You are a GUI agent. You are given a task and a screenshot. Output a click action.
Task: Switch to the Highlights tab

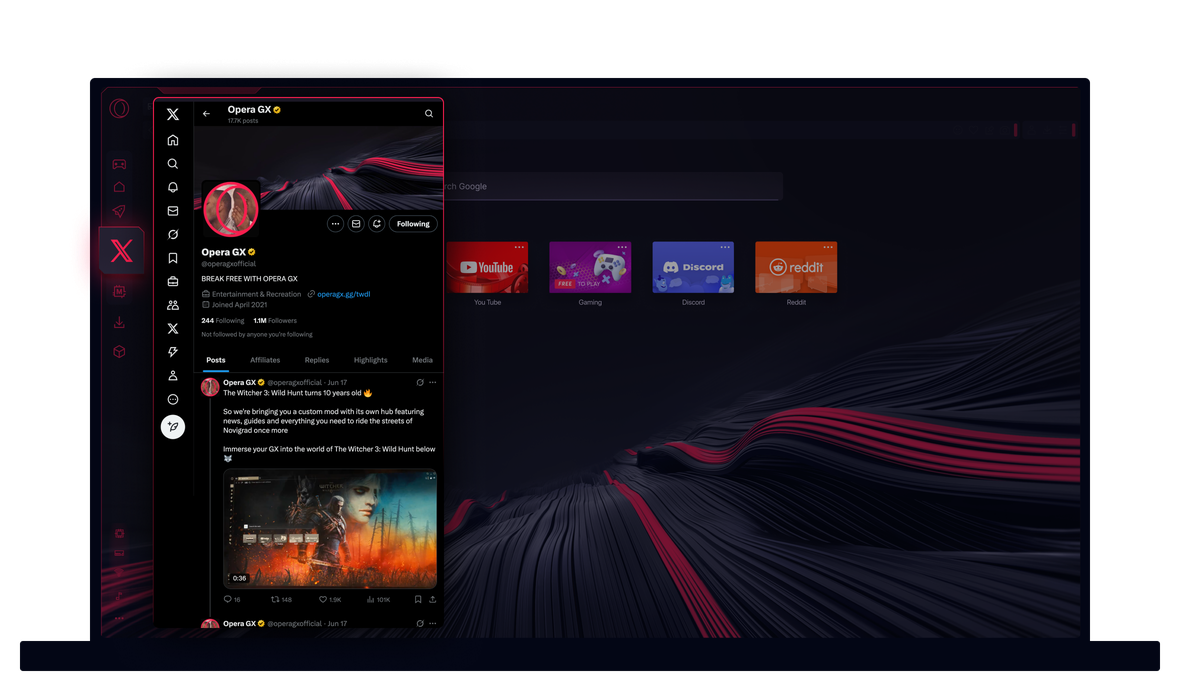(x=370, y=360)
